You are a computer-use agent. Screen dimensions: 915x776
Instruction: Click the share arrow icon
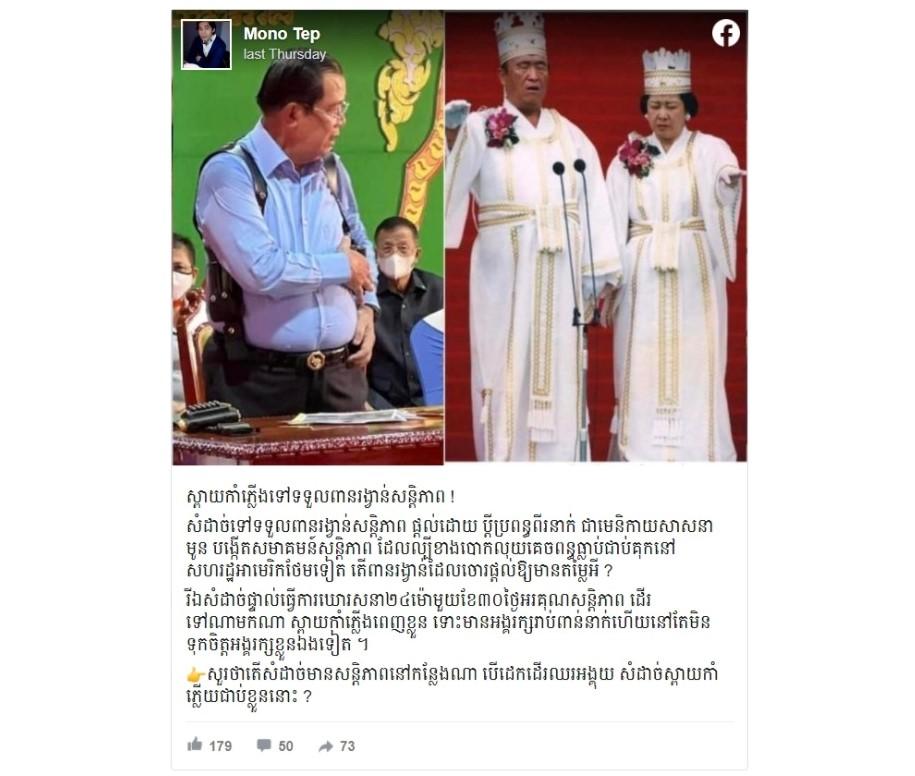tap(326, 746)
